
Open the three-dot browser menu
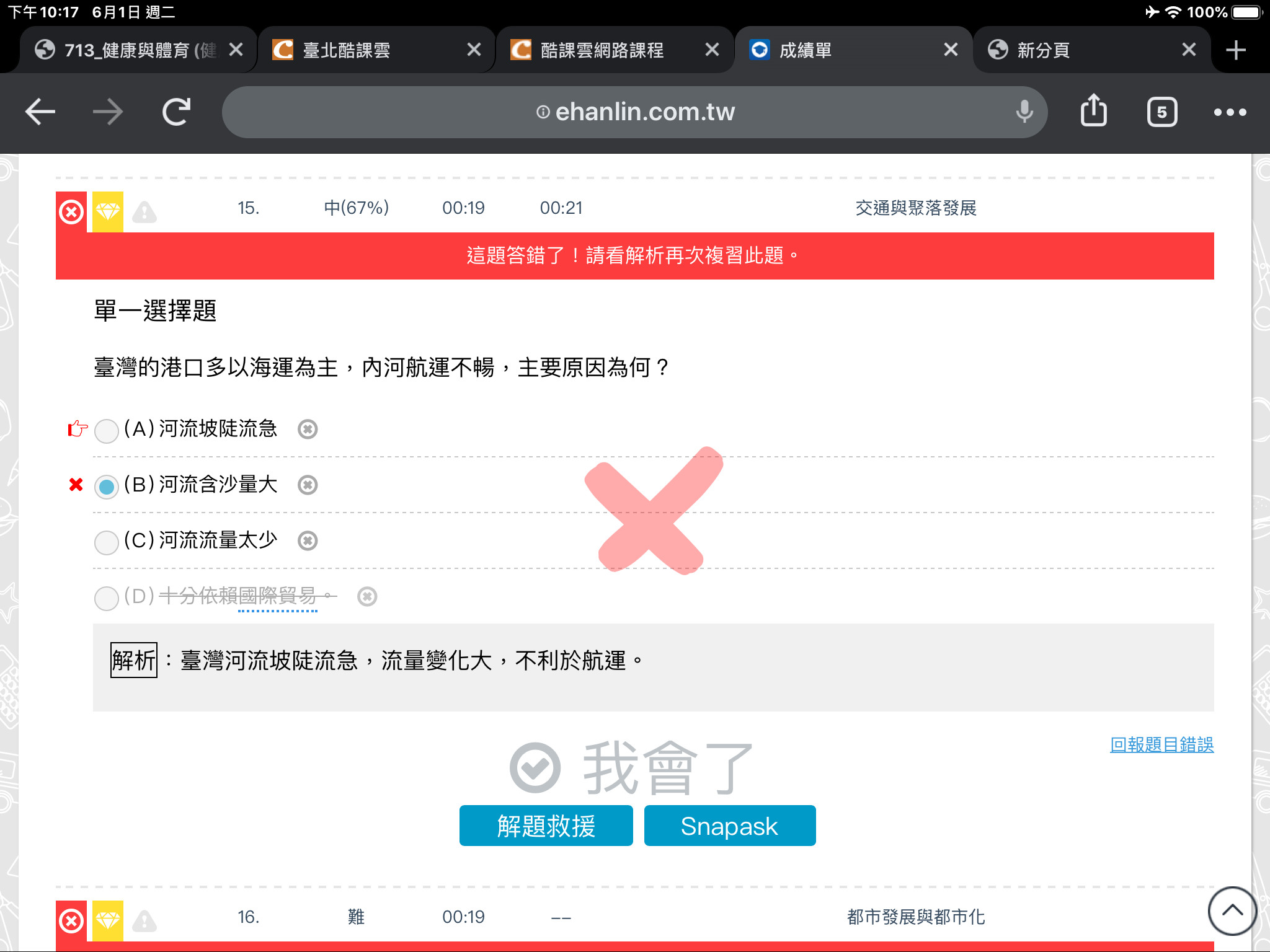1230,112
